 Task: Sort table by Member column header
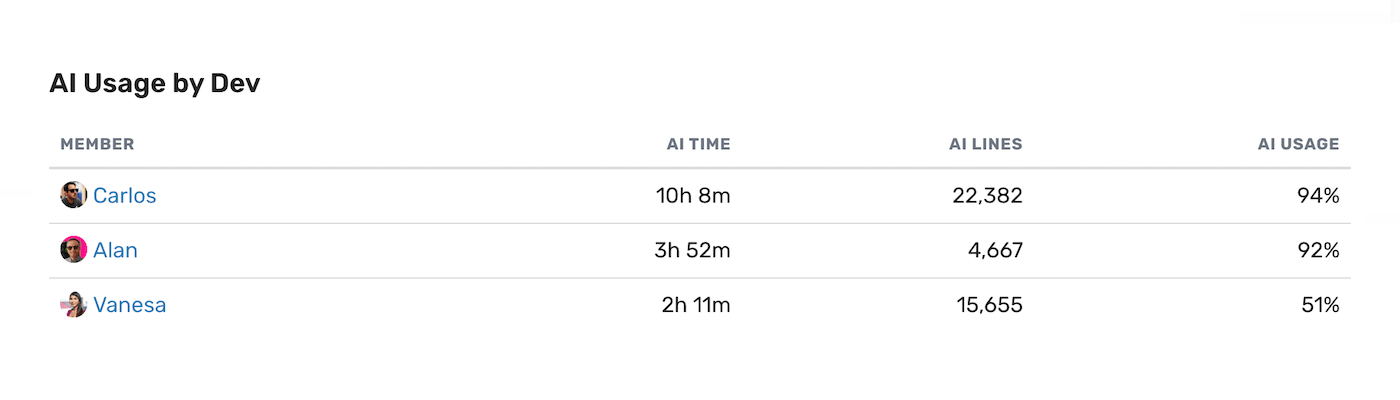click(97, 144)
